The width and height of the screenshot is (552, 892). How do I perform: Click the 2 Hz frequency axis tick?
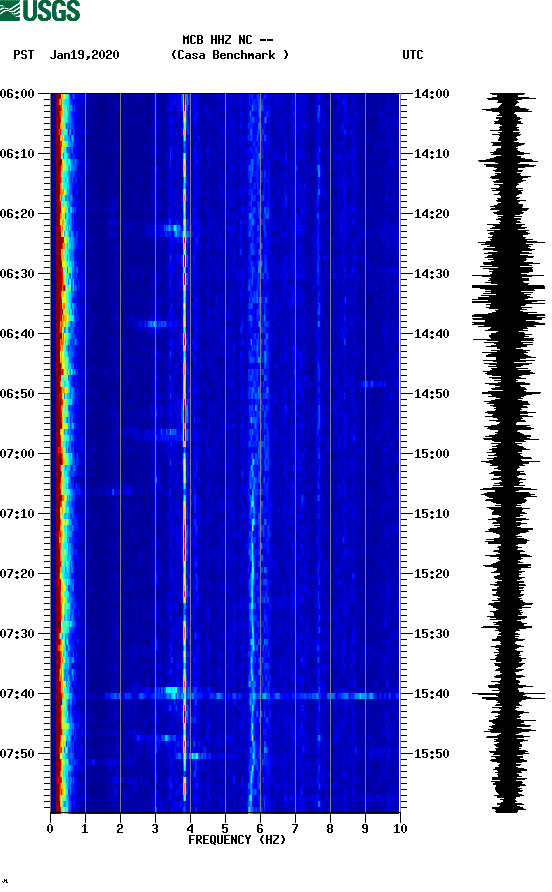point(120,828)
